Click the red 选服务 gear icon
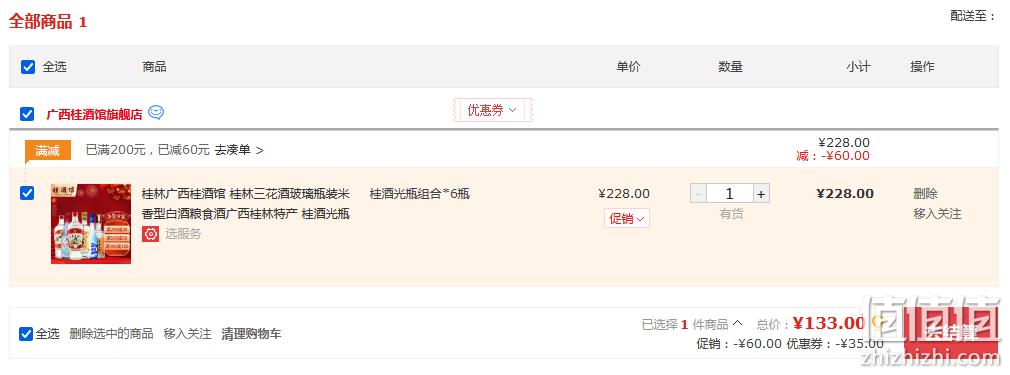 point(151,234)
